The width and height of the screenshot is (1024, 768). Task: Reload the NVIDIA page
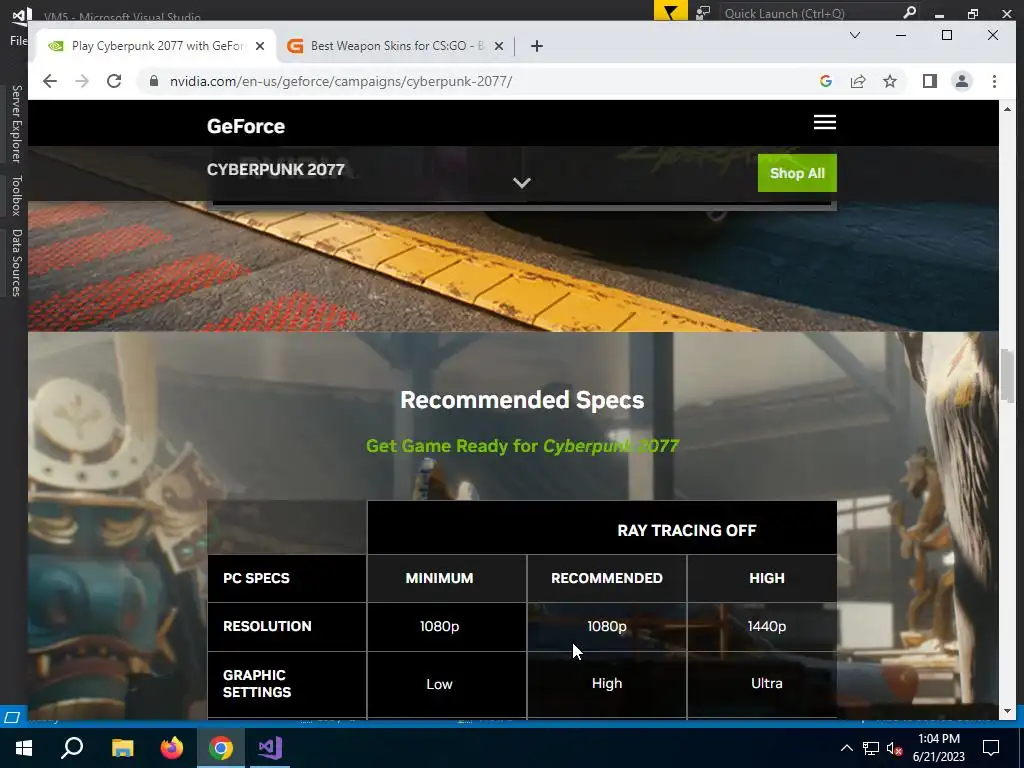(114, 81)
